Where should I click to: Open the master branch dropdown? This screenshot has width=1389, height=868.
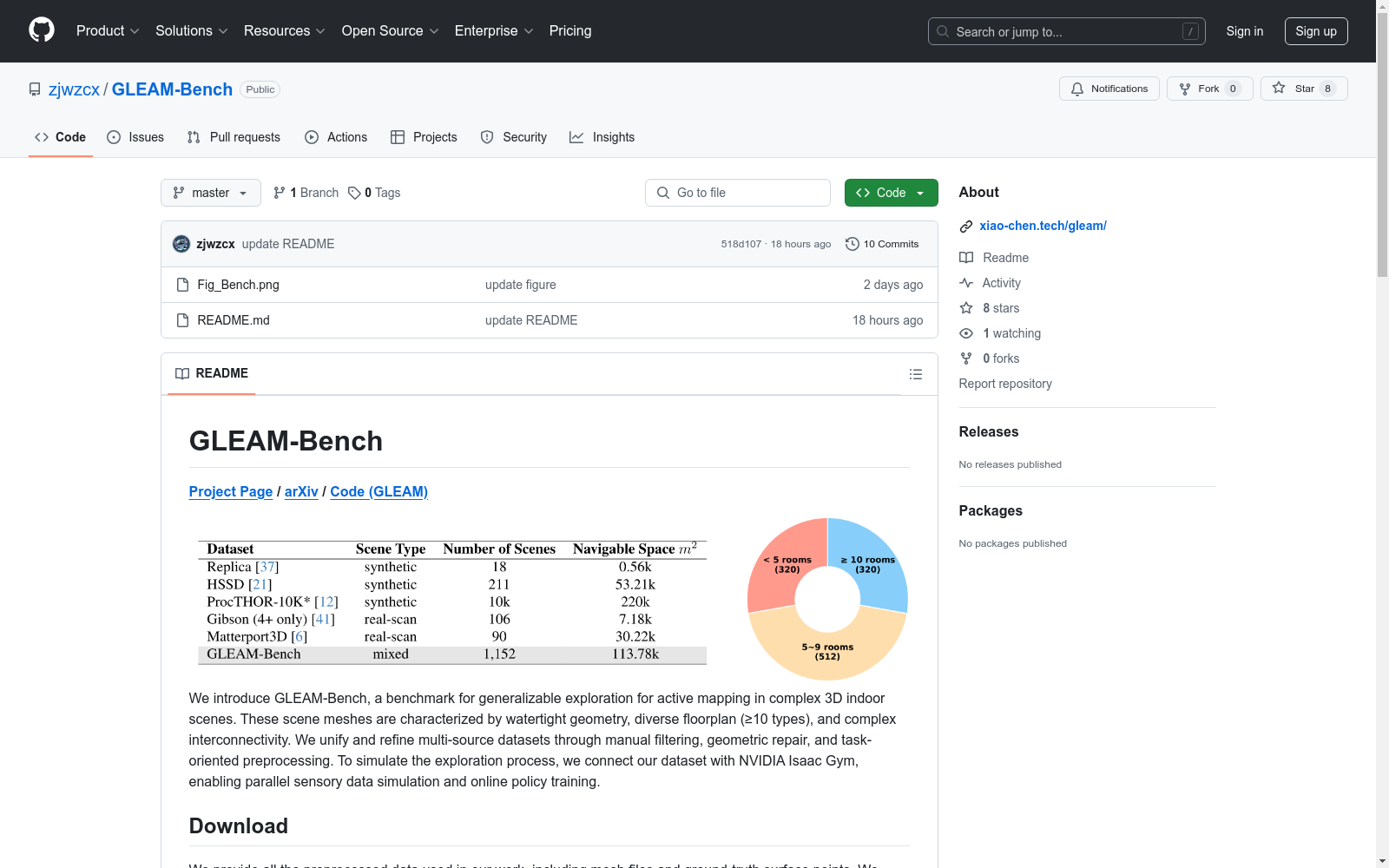(211, 193)
